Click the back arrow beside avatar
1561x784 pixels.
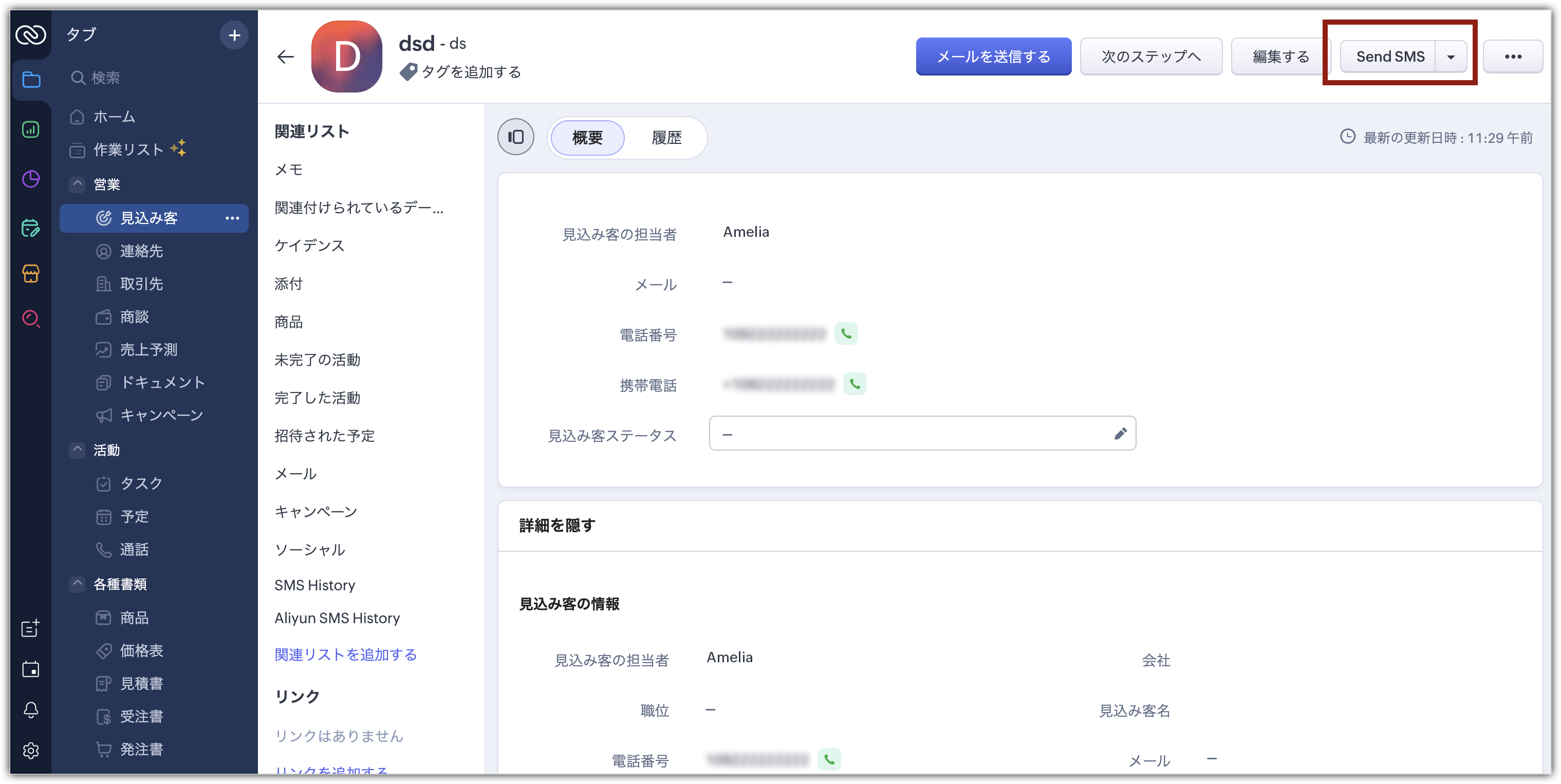[285, 57]
